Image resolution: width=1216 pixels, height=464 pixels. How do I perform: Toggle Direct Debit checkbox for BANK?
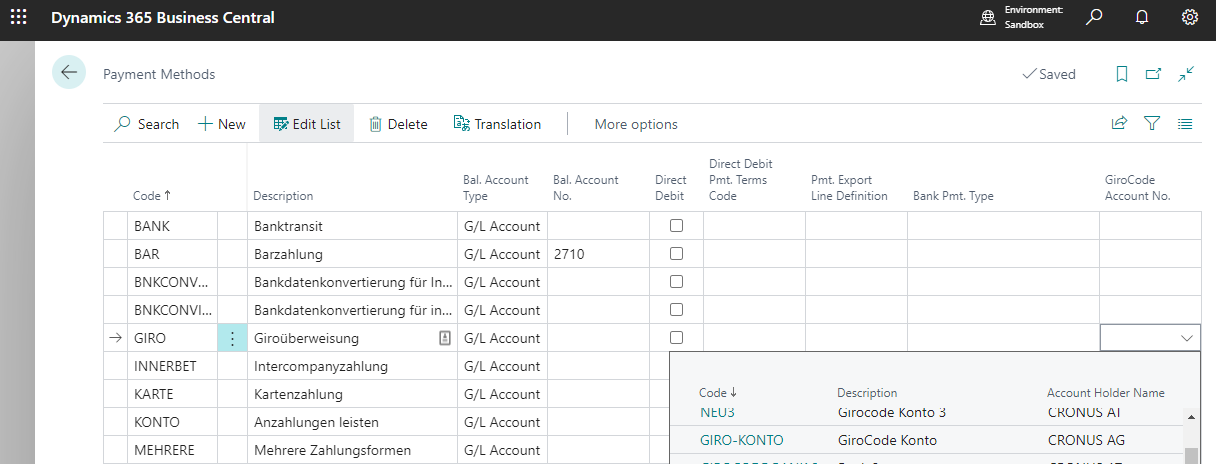(x=676, y=226)
